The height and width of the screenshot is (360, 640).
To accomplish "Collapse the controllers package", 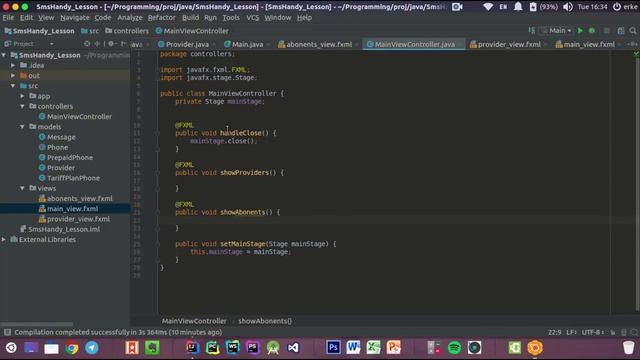I will click(22, 106).
